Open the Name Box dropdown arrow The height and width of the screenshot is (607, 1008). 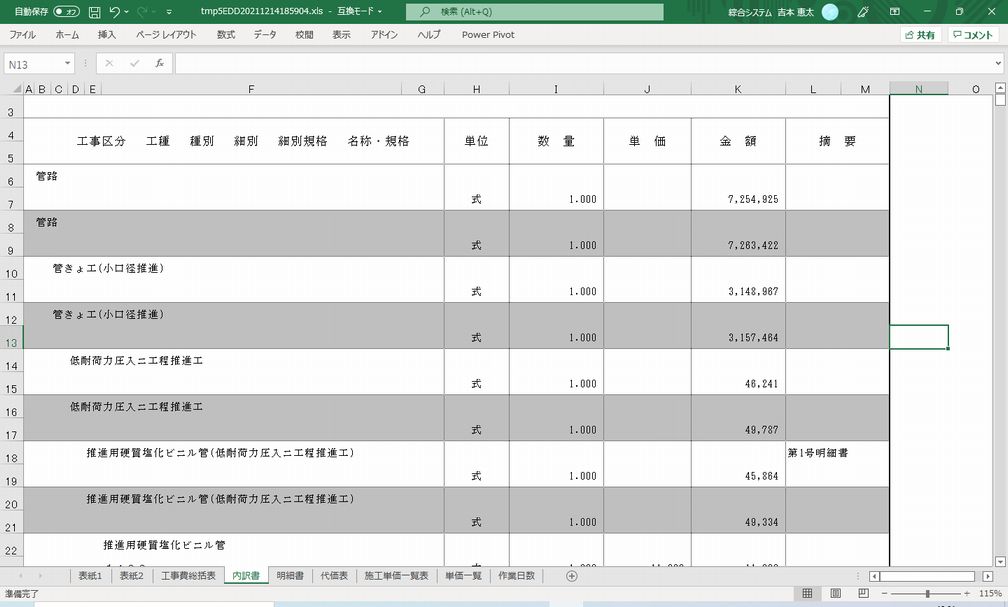(x=68, y=64)
